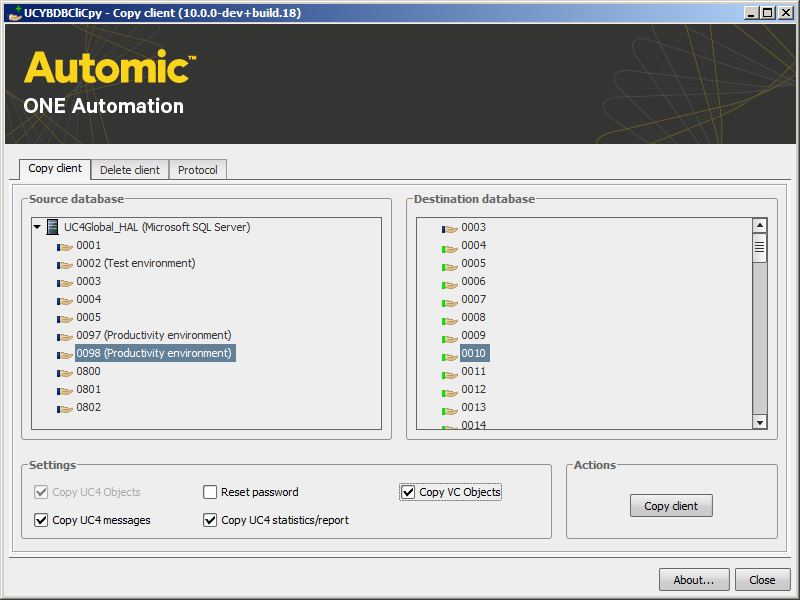The image size is (800, 600).
Task: Click the green icon of destination client 0012
Action: pyautogui.click(x=450, y=391)
